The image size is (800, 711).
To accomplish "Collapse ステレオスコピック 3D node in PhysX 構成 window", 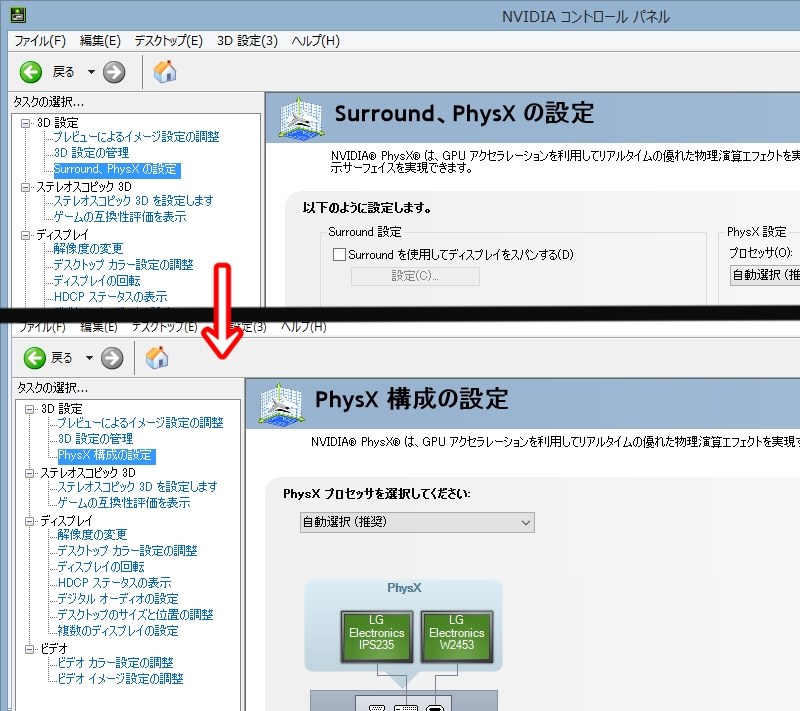I will 30,473.
